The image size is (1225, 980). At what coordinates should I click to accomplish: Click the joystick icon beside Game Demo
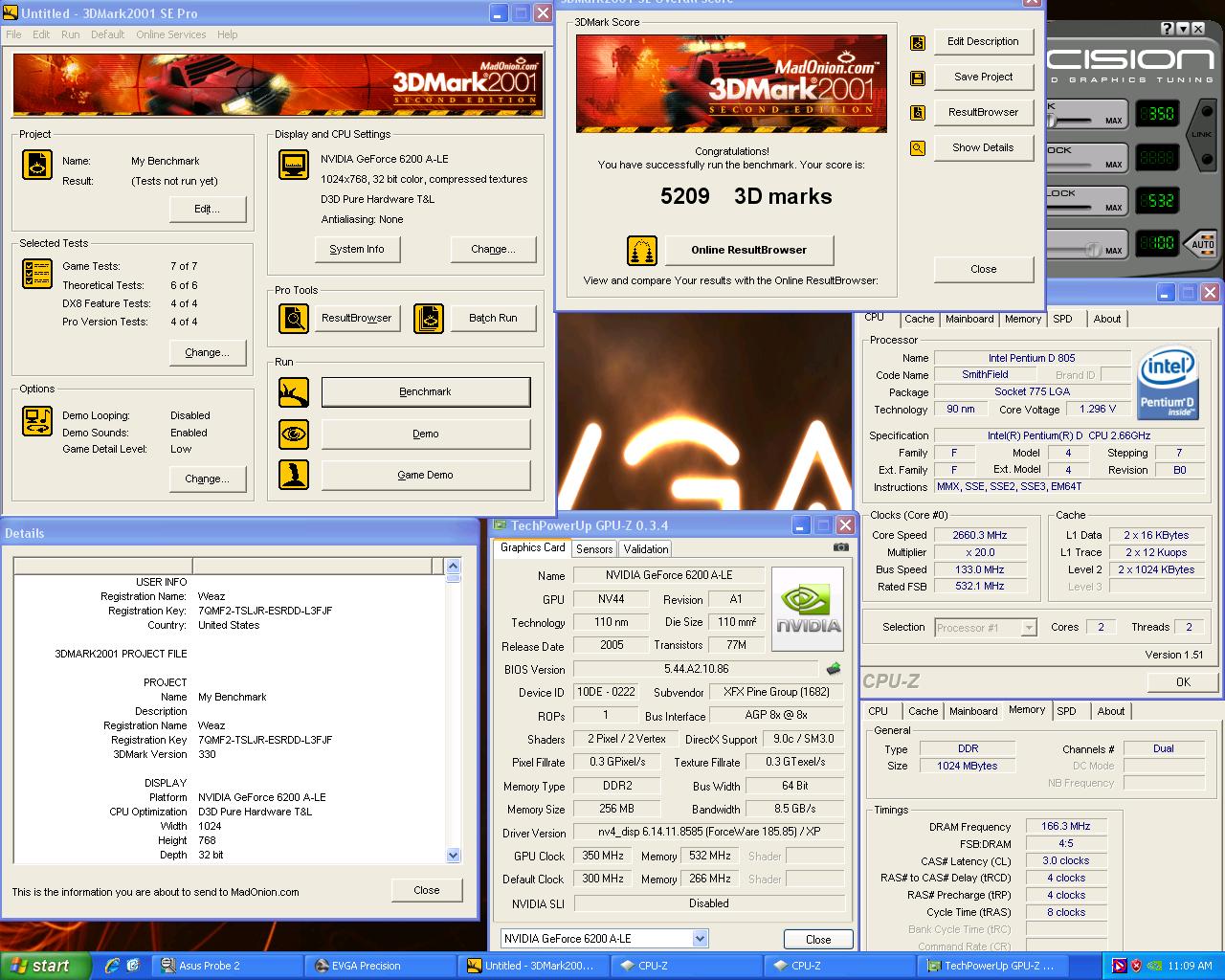click(294, 475)
